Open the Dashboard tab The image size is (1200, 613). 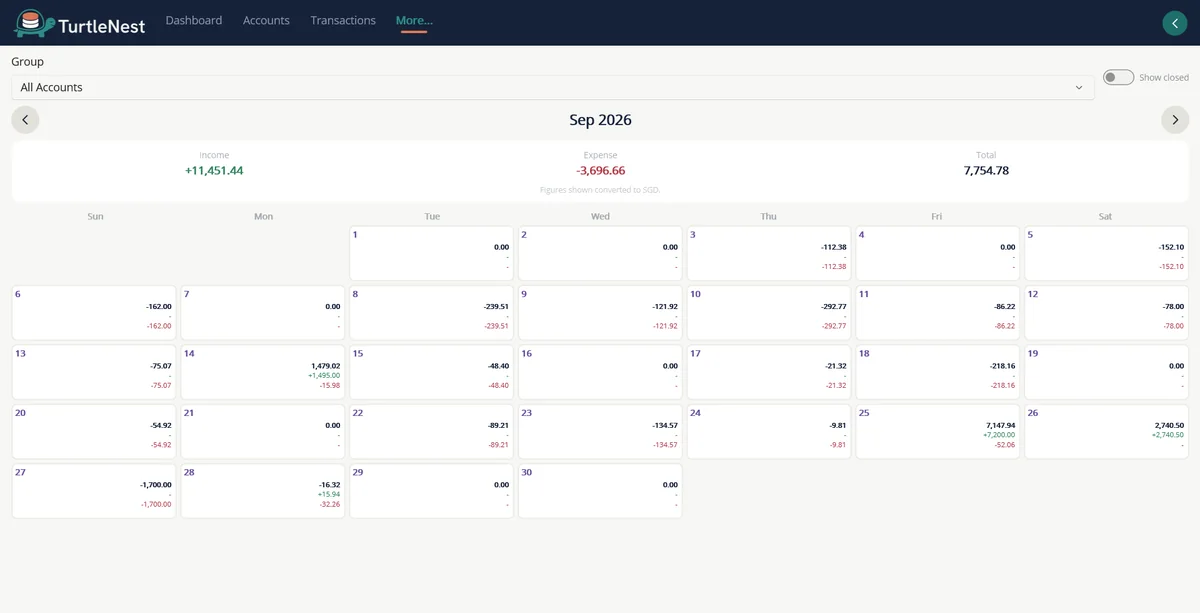[194, 20]
